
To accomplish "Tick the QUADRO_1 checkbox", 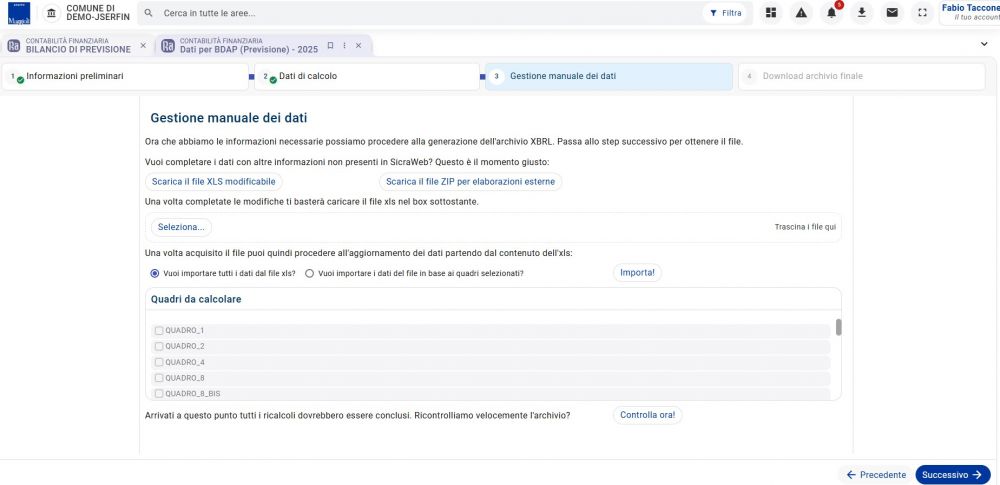I will (x=159, y=331).
